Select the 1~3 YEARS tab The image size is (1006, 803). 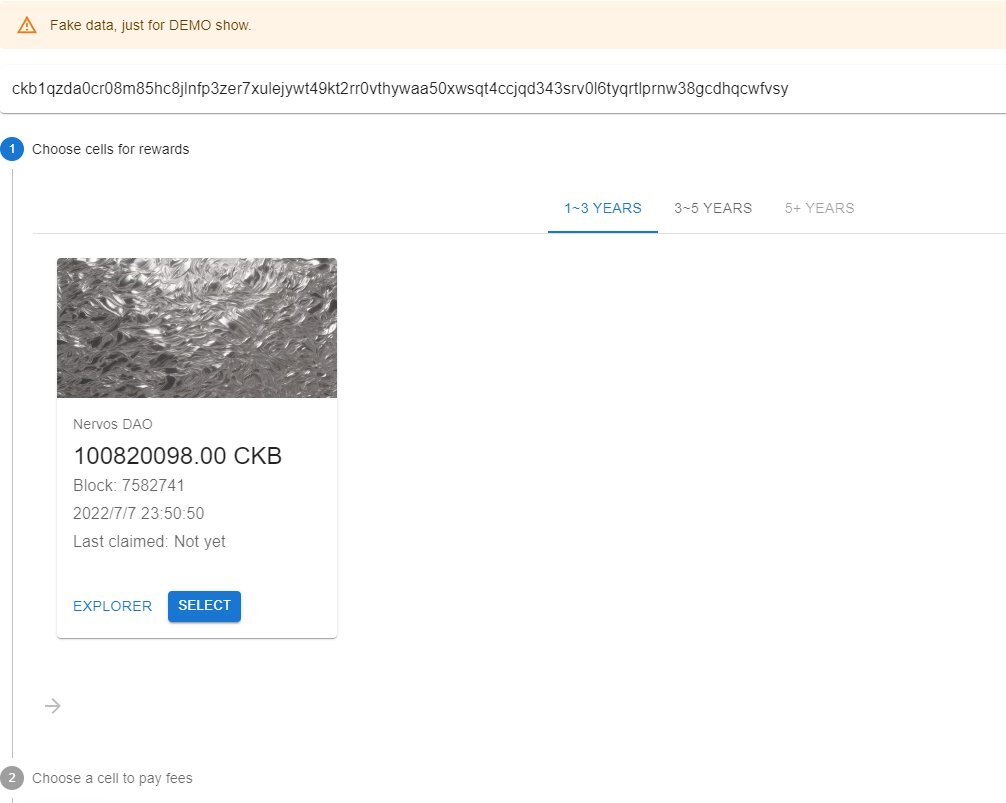coord(602,208)
